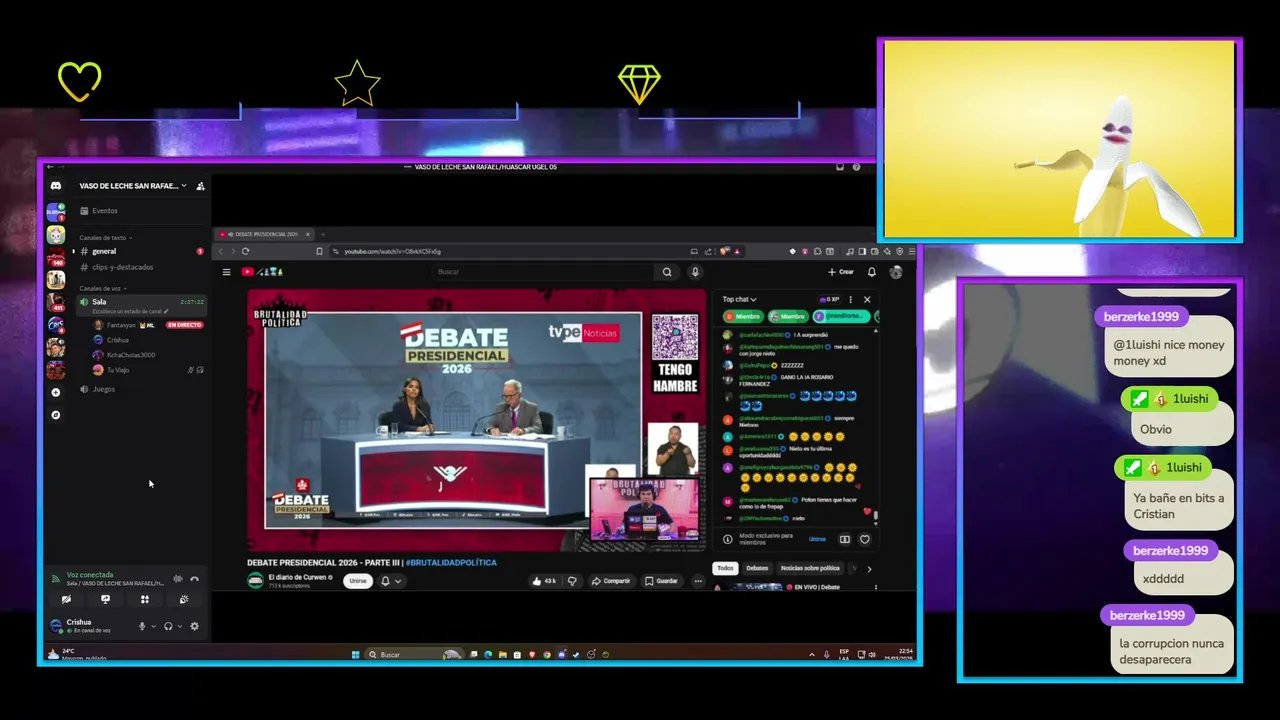Click the share screen icon in voice panel
The height and width of the screenshot is (720, 1280).
[105, 599]
